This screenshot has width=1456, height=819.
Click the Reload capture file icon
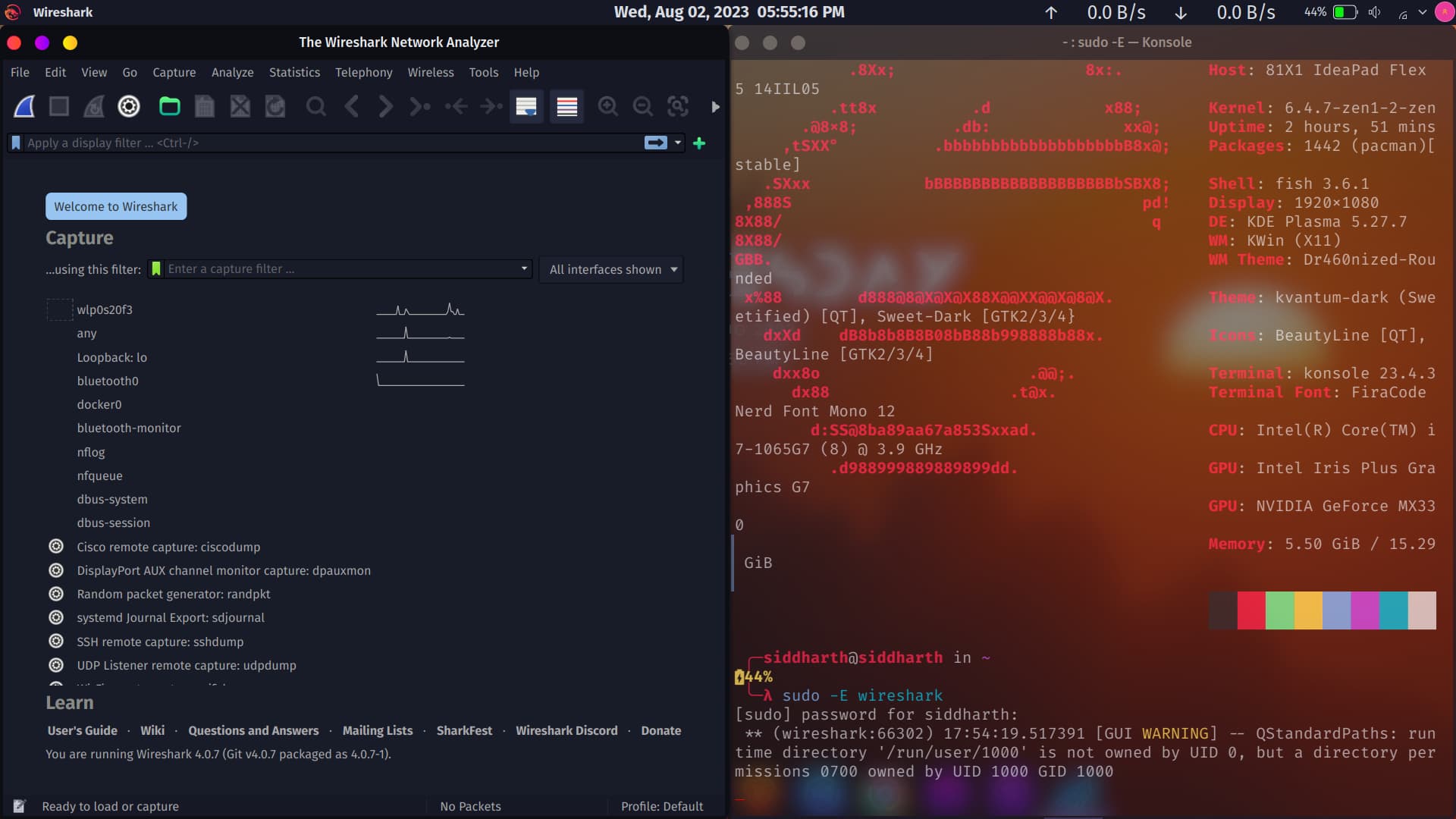tap(275, 107)
